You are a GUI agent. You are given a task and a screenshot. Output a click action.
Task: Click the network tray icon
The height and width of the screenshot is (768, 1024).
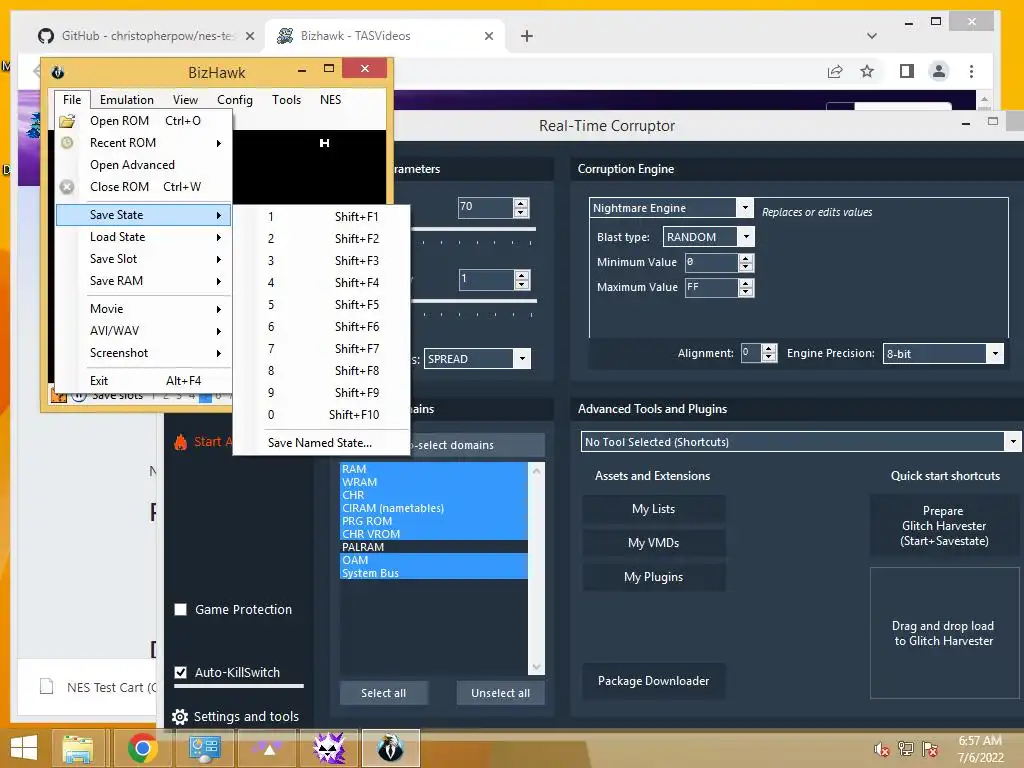(x=906, y=749)
